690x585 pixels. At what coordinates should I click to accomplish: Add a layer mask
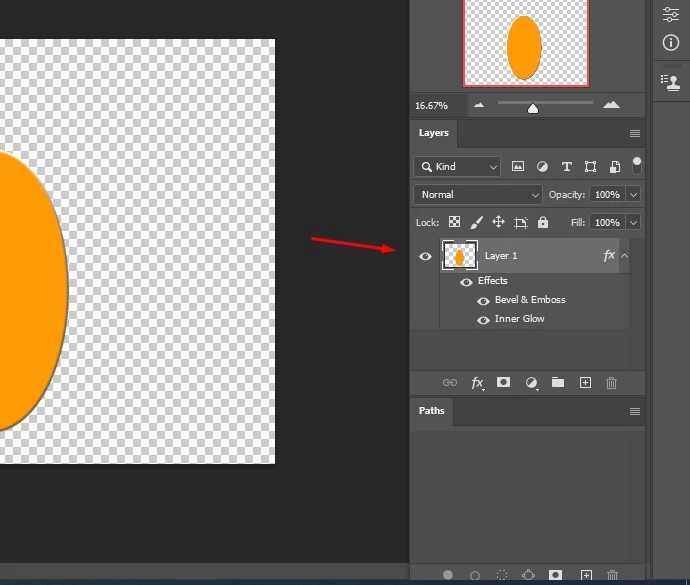click(503, 382)
